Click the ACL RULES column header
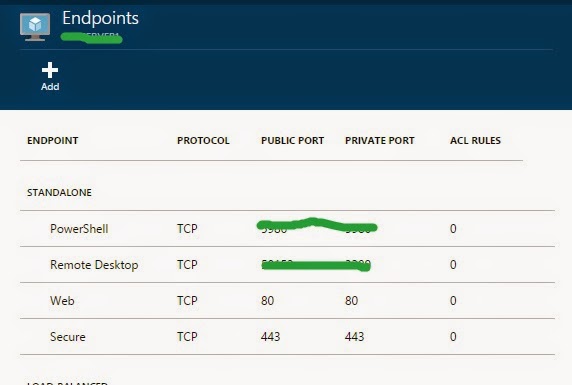 tap(475, 140)
